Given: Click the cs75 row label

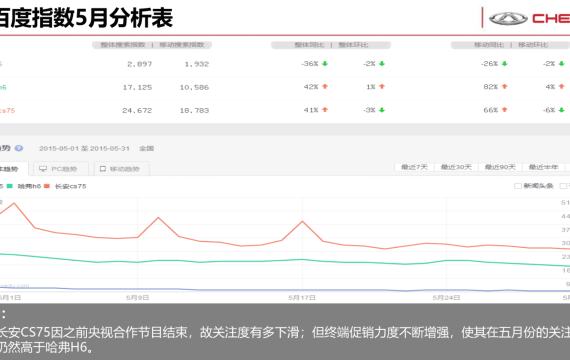Looking at the screenshot, I should click(7, 111).
